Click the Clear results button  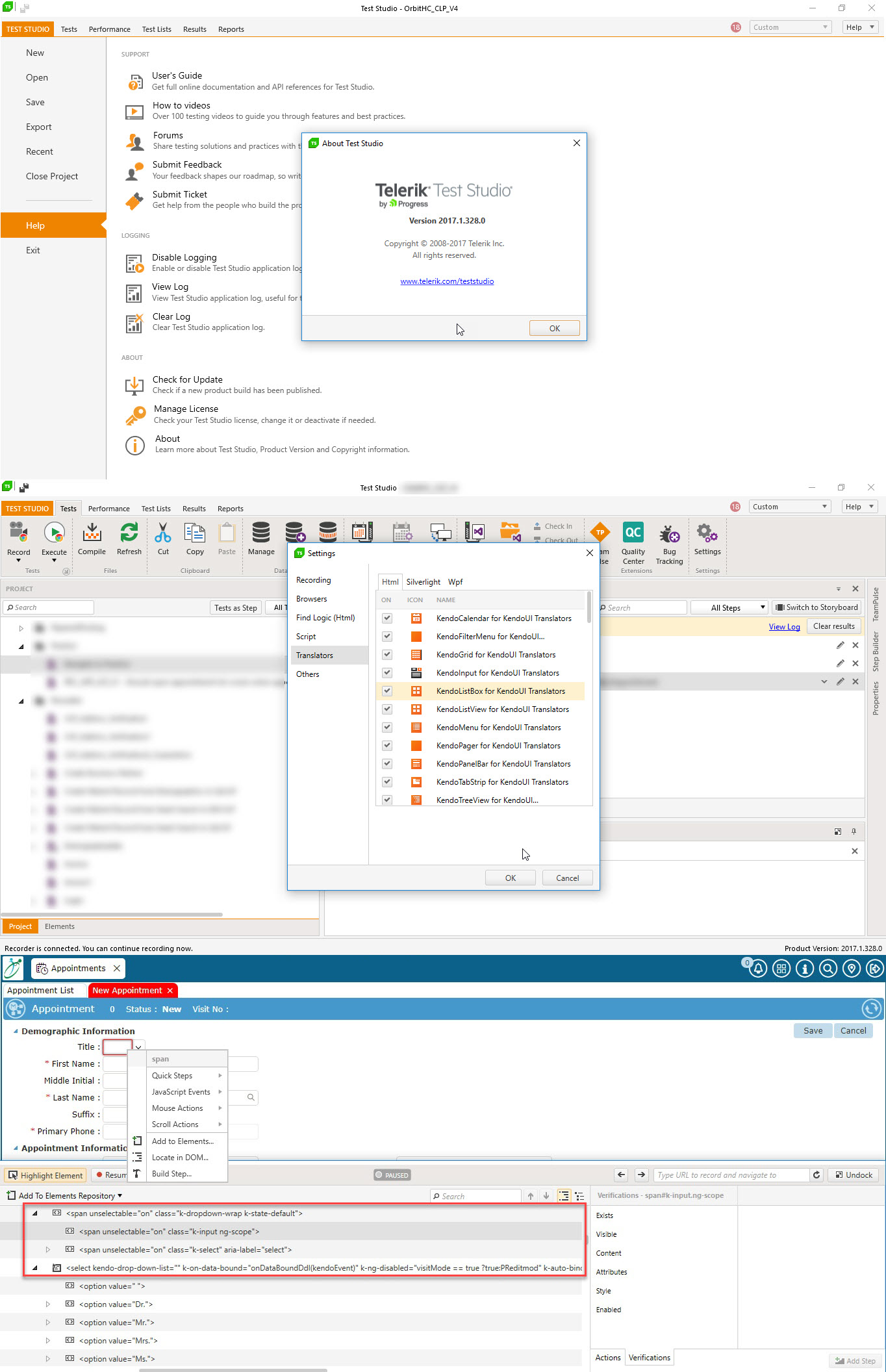coord(833,626)
